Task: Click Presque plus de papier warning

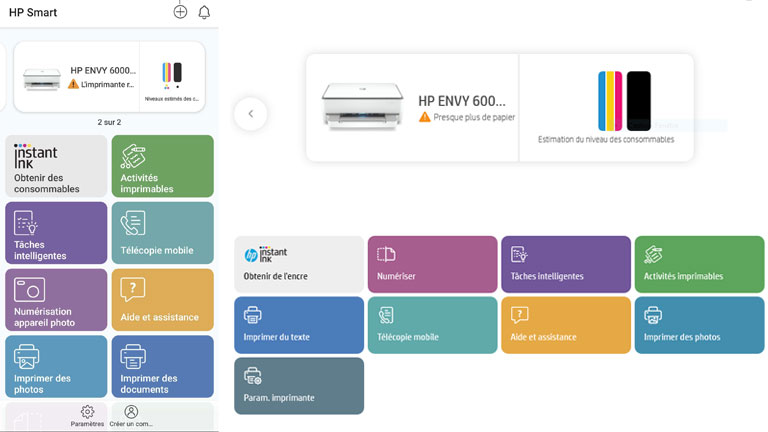Action: click(467, 117)
